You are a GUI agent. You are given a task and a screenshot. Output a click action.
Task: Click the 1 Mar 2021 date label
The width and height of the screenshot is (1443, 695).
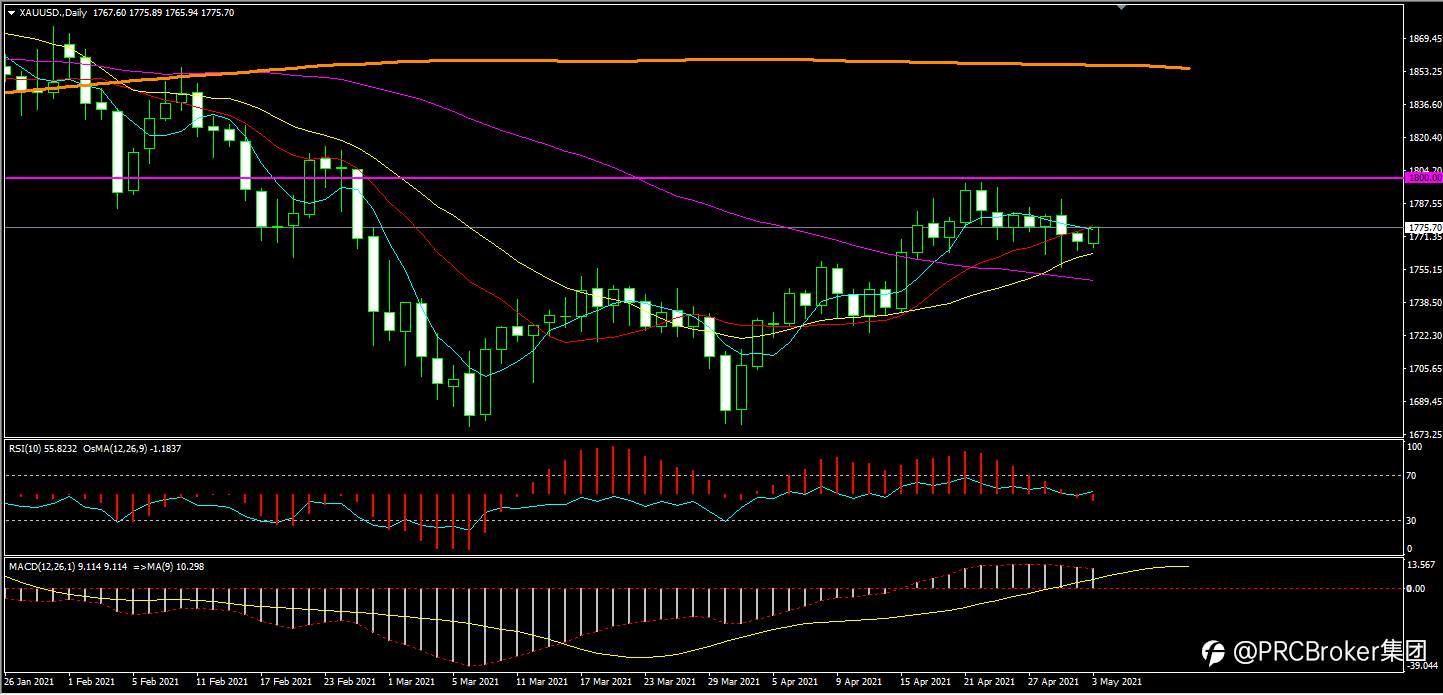411,681
